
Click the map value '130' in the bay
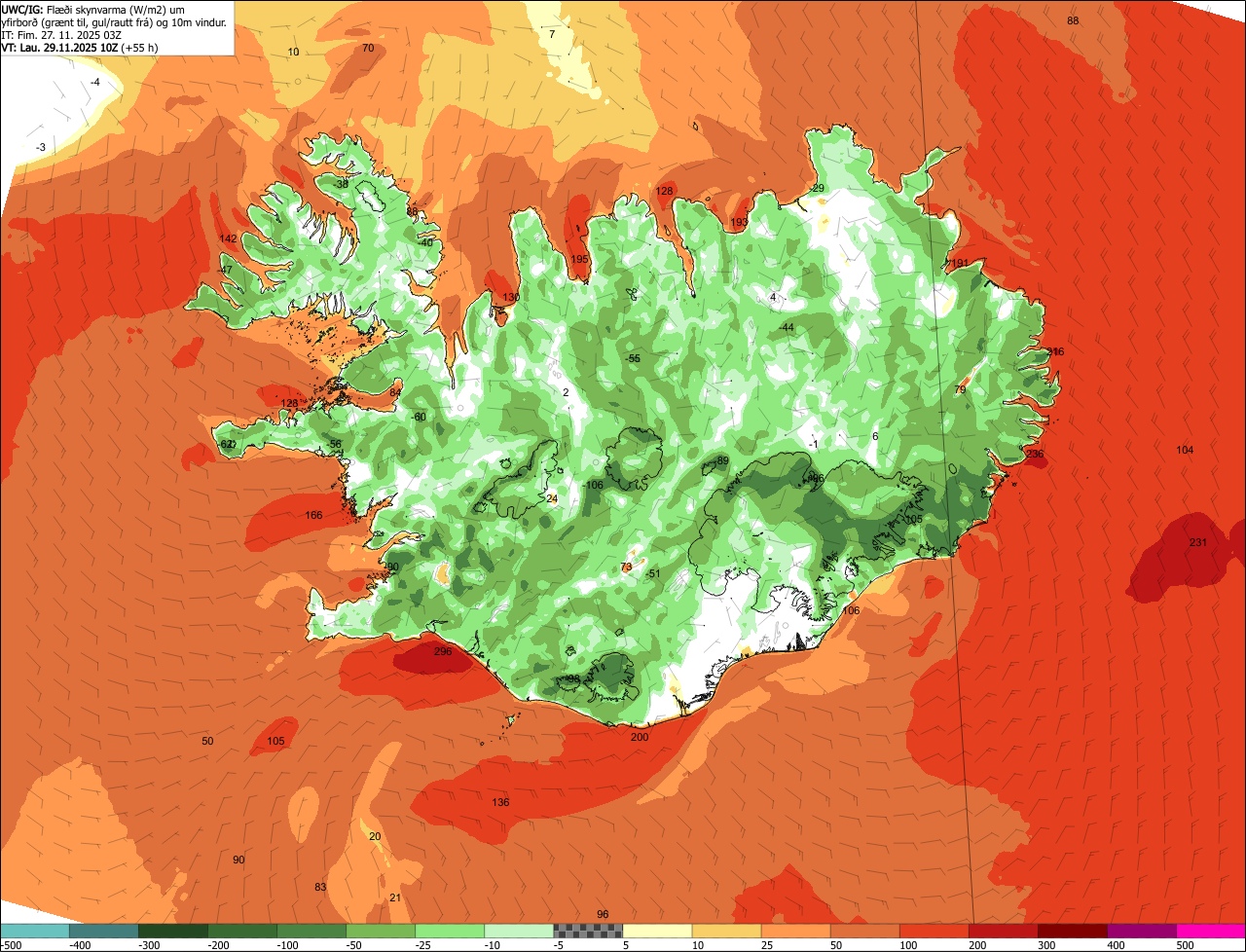coord(511,298)
